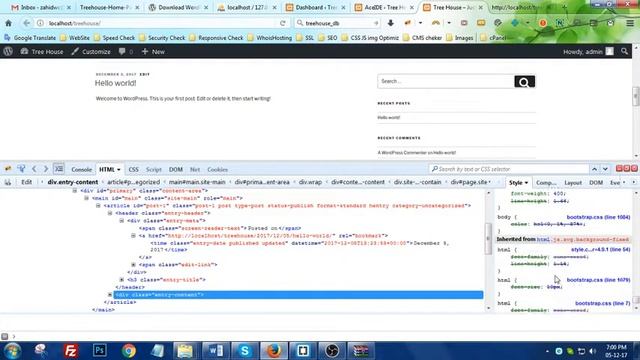Open the Hello world! post title
640x360 pixels.
point(116,83)
